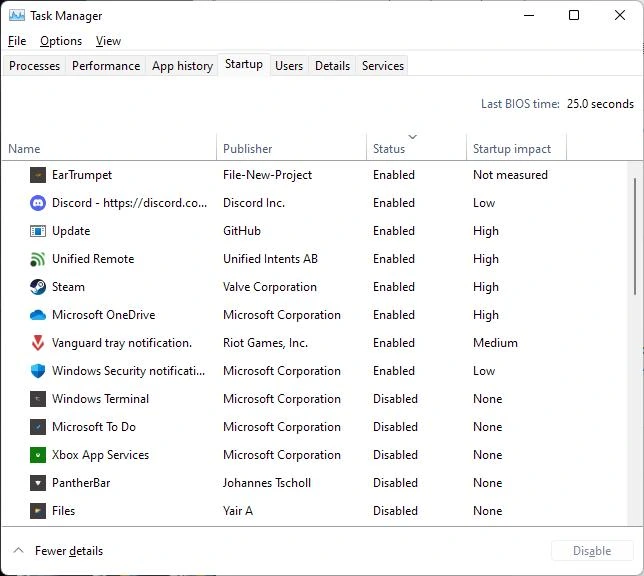Select the Microsoft OneDrive entry name
Viewport: 644px width, 576px height.
(104, 315)
